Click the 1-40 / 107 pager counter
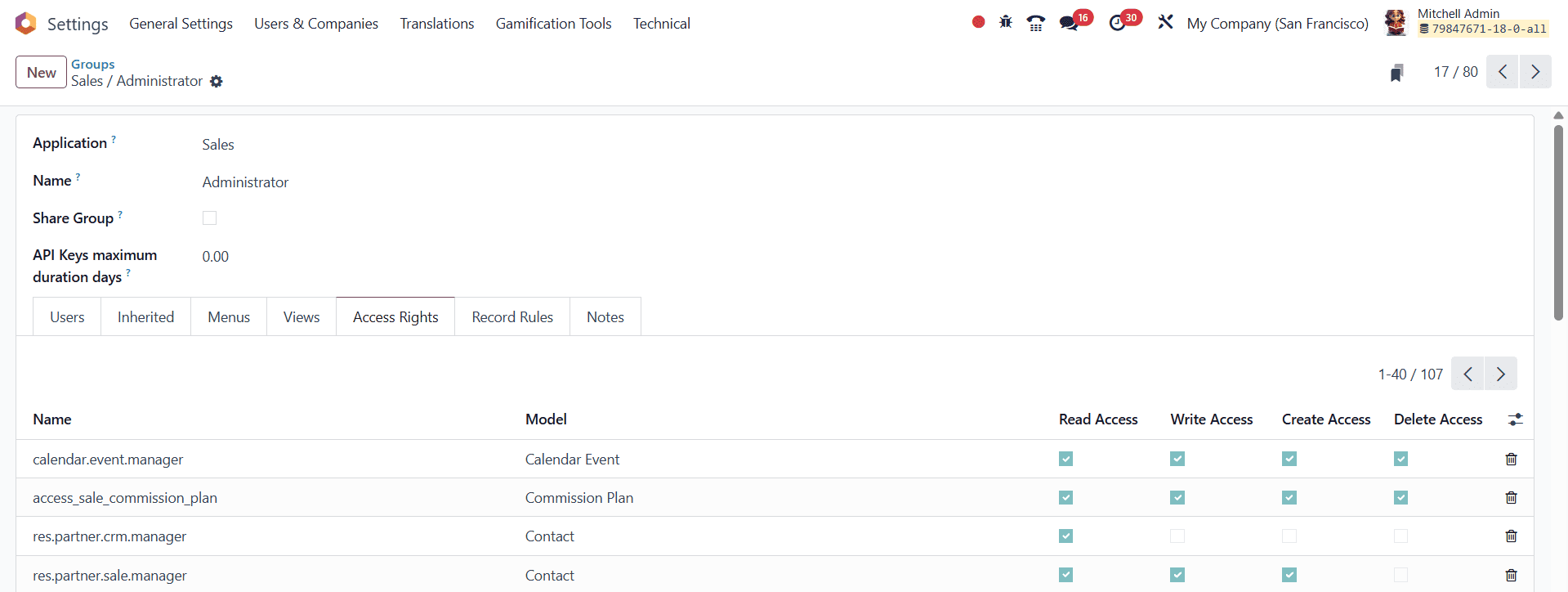1568x592 pixels. [1410, 374]
